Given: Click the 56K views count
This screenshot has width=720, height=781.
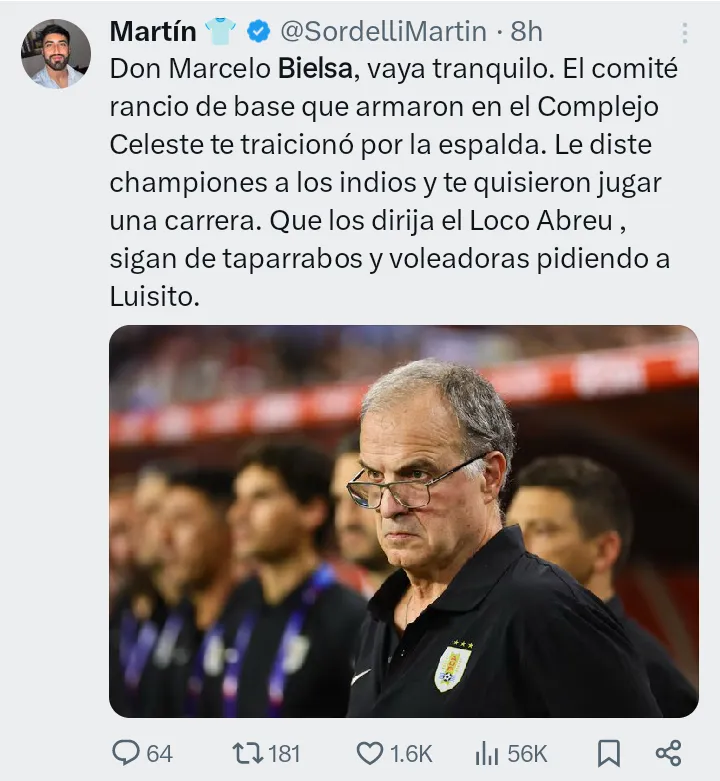Looking at the screenshot, I should pos(527,753).
